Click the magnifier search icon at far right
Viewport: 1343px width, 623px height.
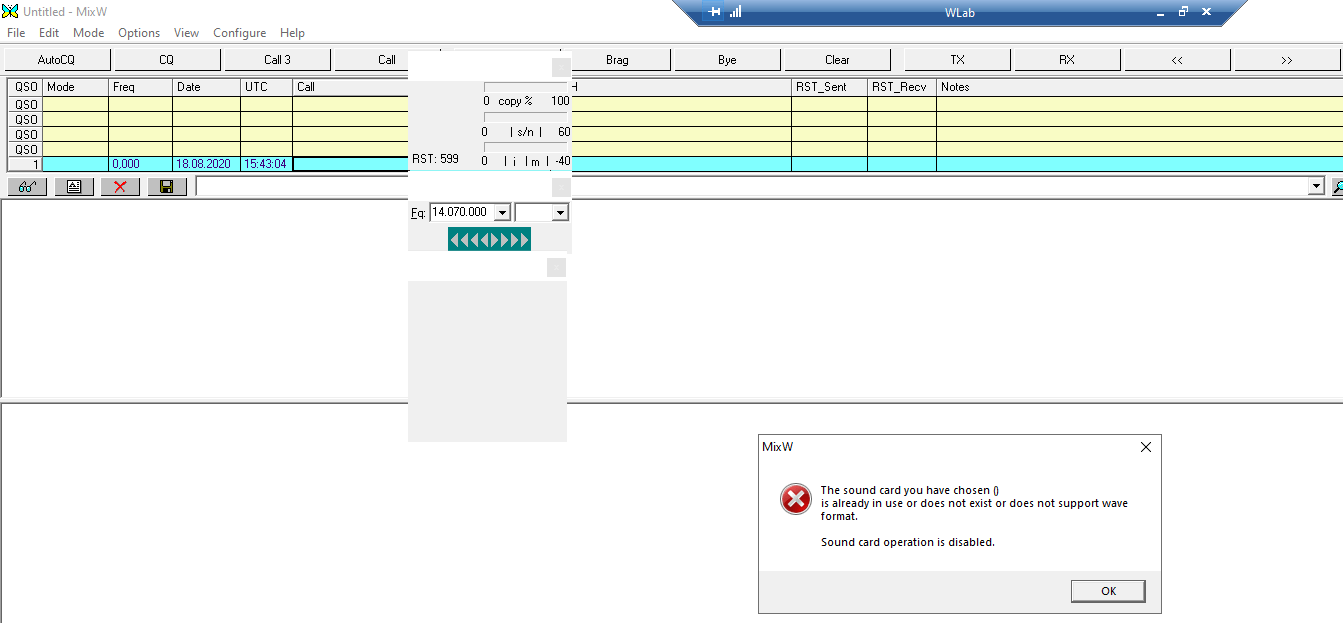click(x=1337, y=187)
